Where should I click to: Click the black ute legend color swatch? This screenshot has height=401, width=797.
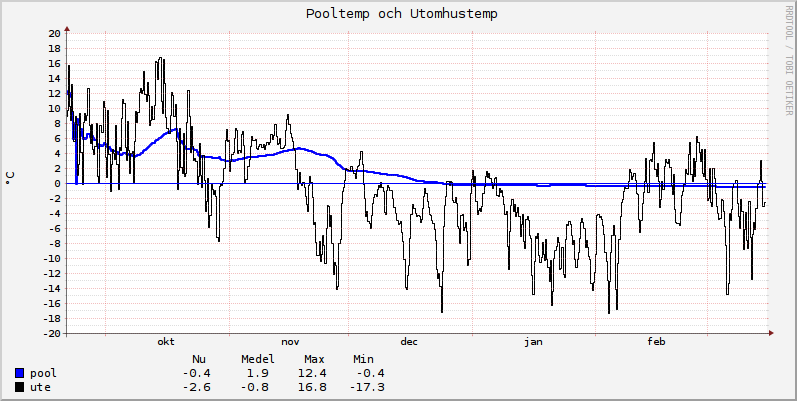point(20,387)
